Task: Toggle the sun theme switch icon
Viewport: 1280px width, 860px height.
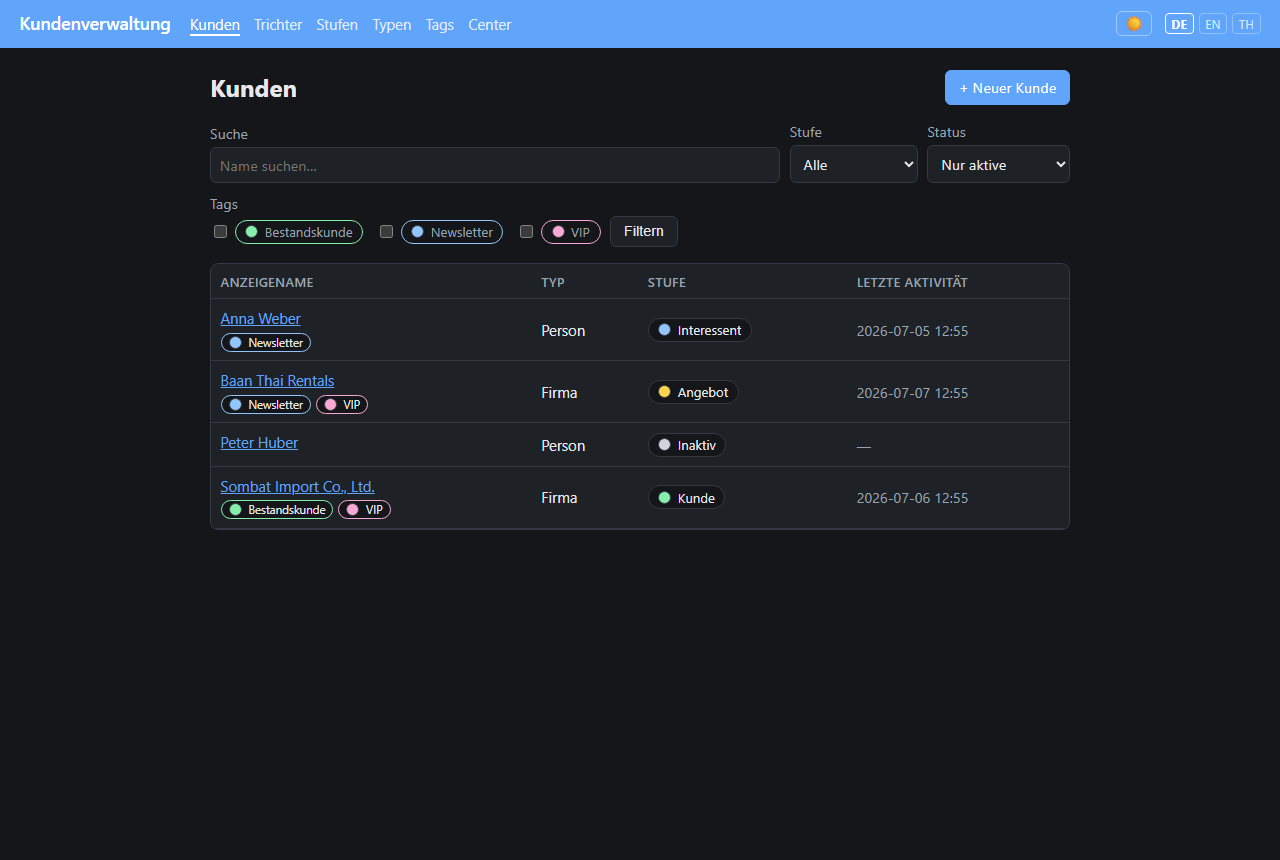Action: point(1134,24)
